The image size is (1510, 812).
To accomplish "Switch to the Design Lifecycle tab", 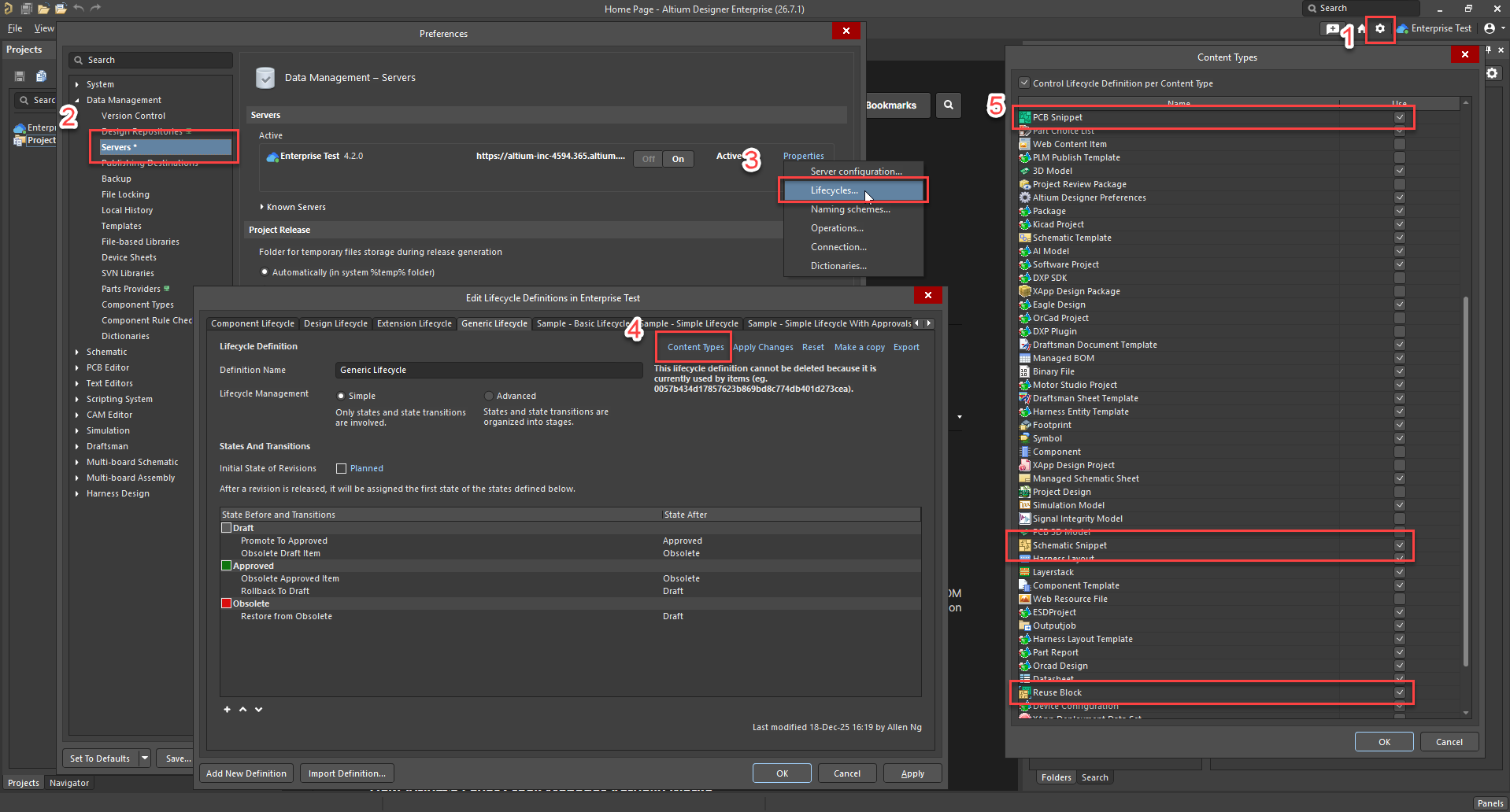I will point(335,323).
